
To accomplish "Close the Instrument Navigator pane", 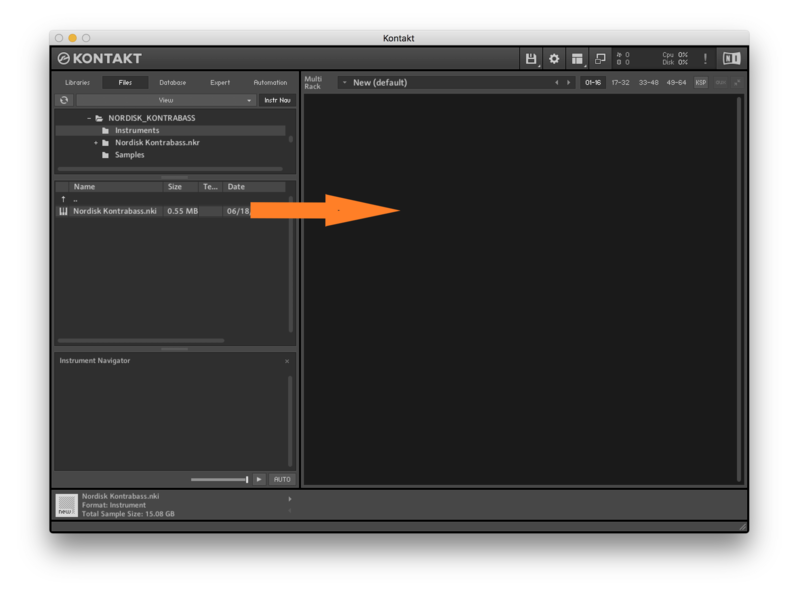I will (287, 361).
